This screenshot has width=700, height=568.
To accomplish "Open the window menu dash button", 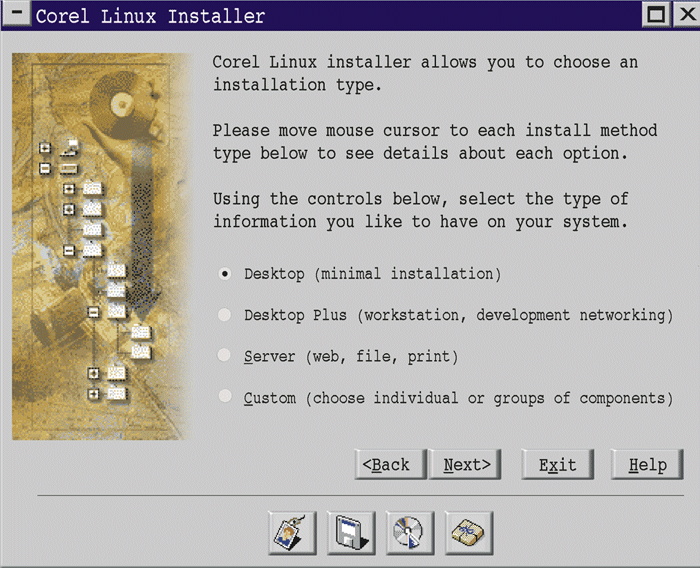I will click(17, 14).
